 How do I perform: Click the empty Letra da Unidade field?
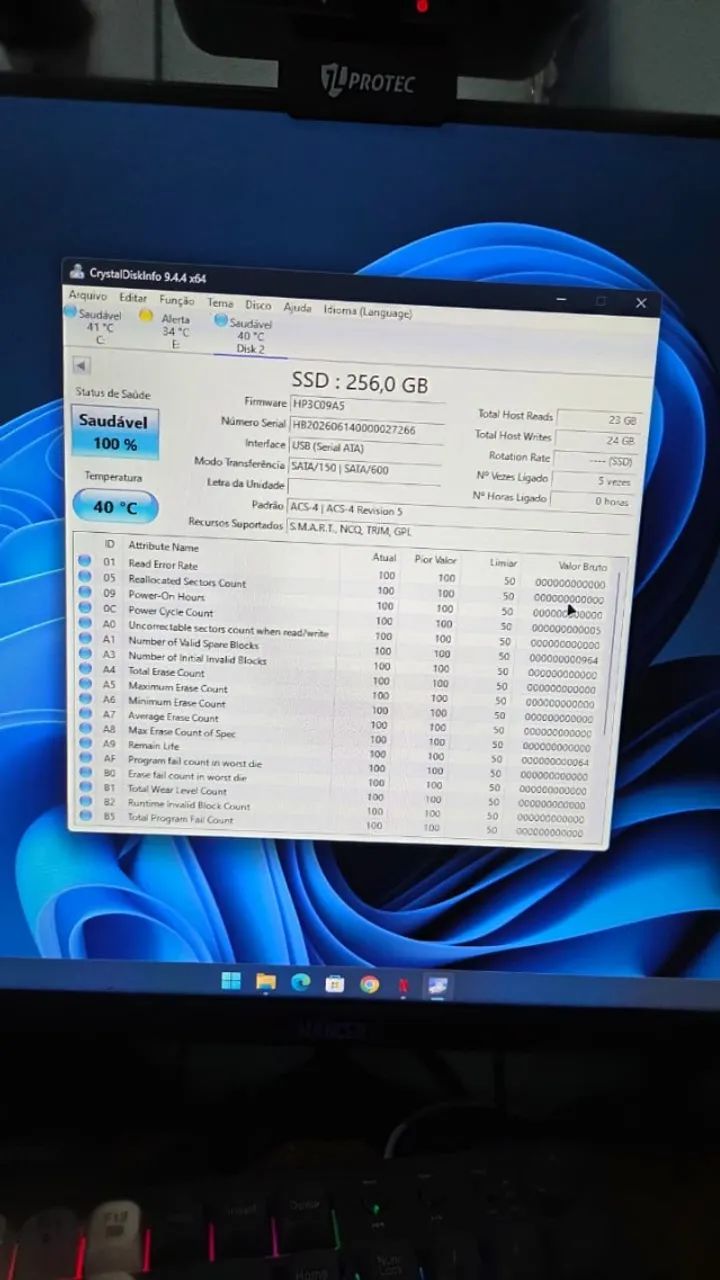(366, 487)
